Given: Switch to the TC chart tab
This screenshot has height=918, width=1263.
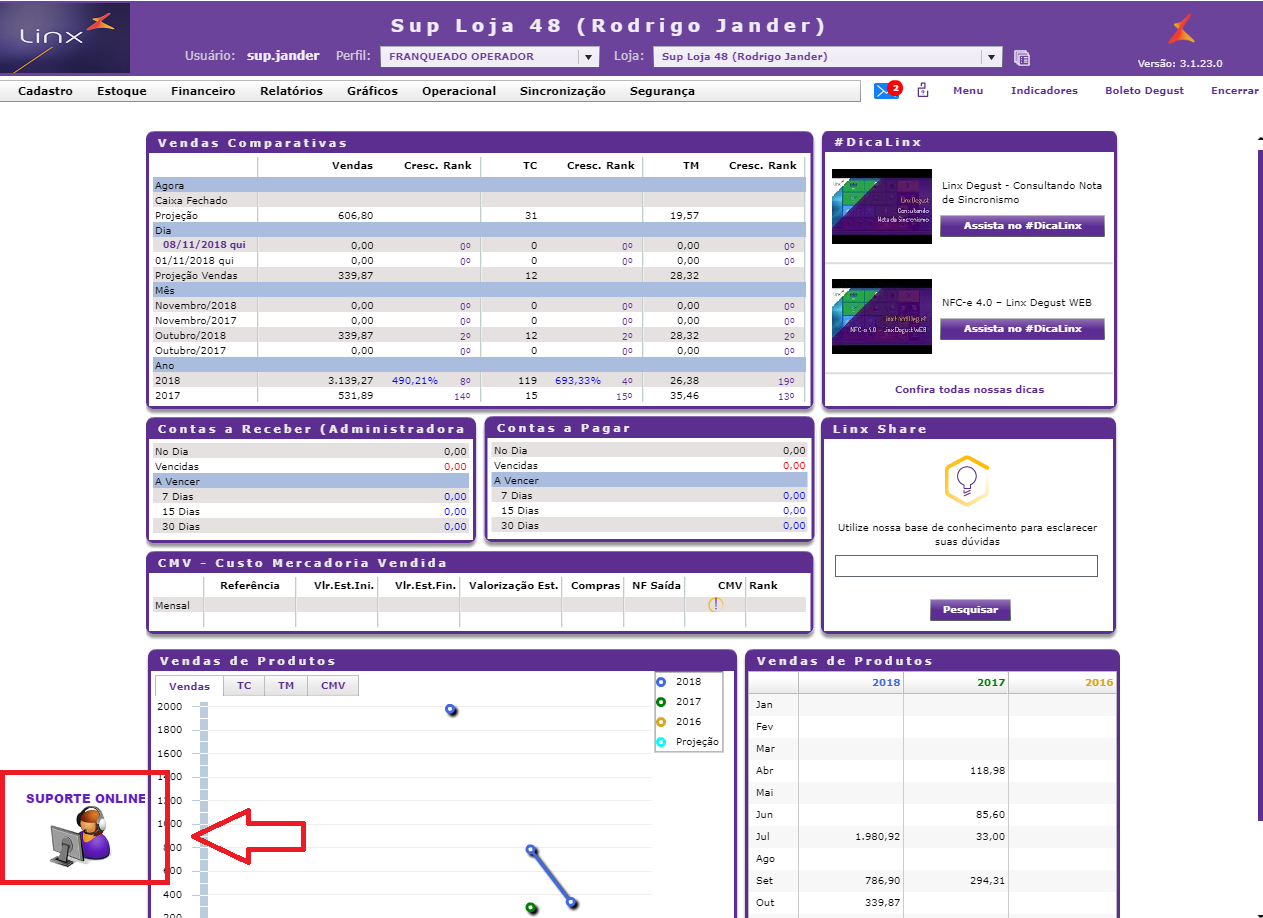Looking at the screenshot, I should [244, 685].
